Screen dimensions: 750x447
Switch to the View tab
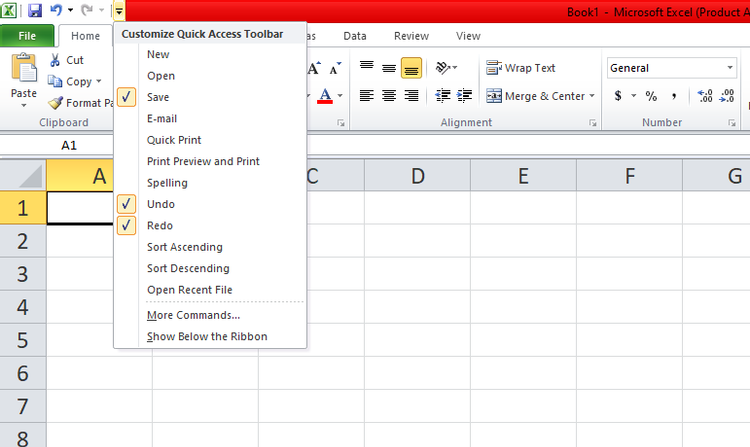tap(468, 36)
